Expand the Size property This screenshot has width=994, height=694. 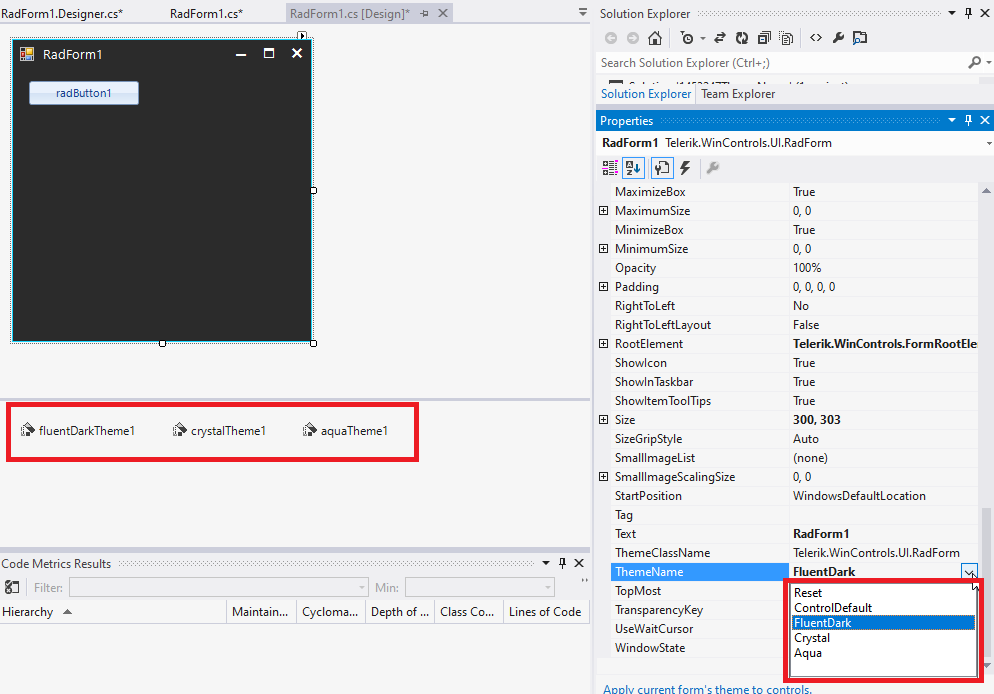[604, 420]
